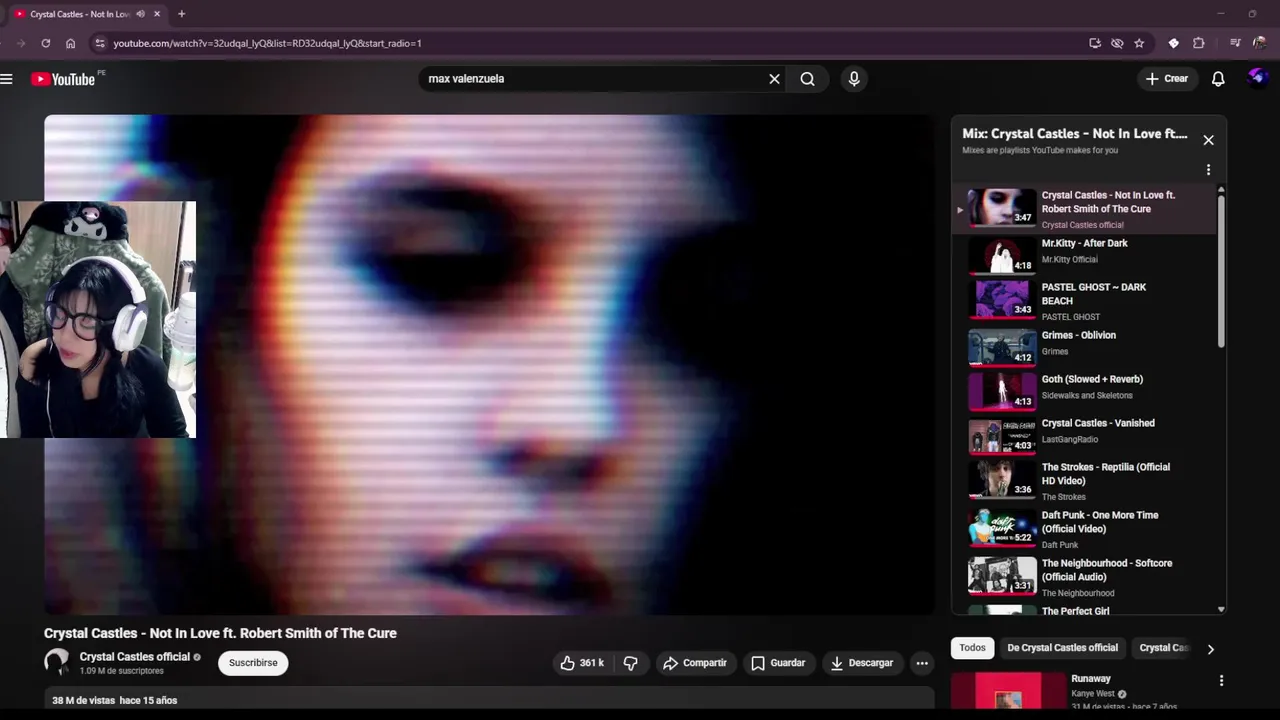Click Guardar to save the video
The image size is (1280, 720).
point(778,663)
